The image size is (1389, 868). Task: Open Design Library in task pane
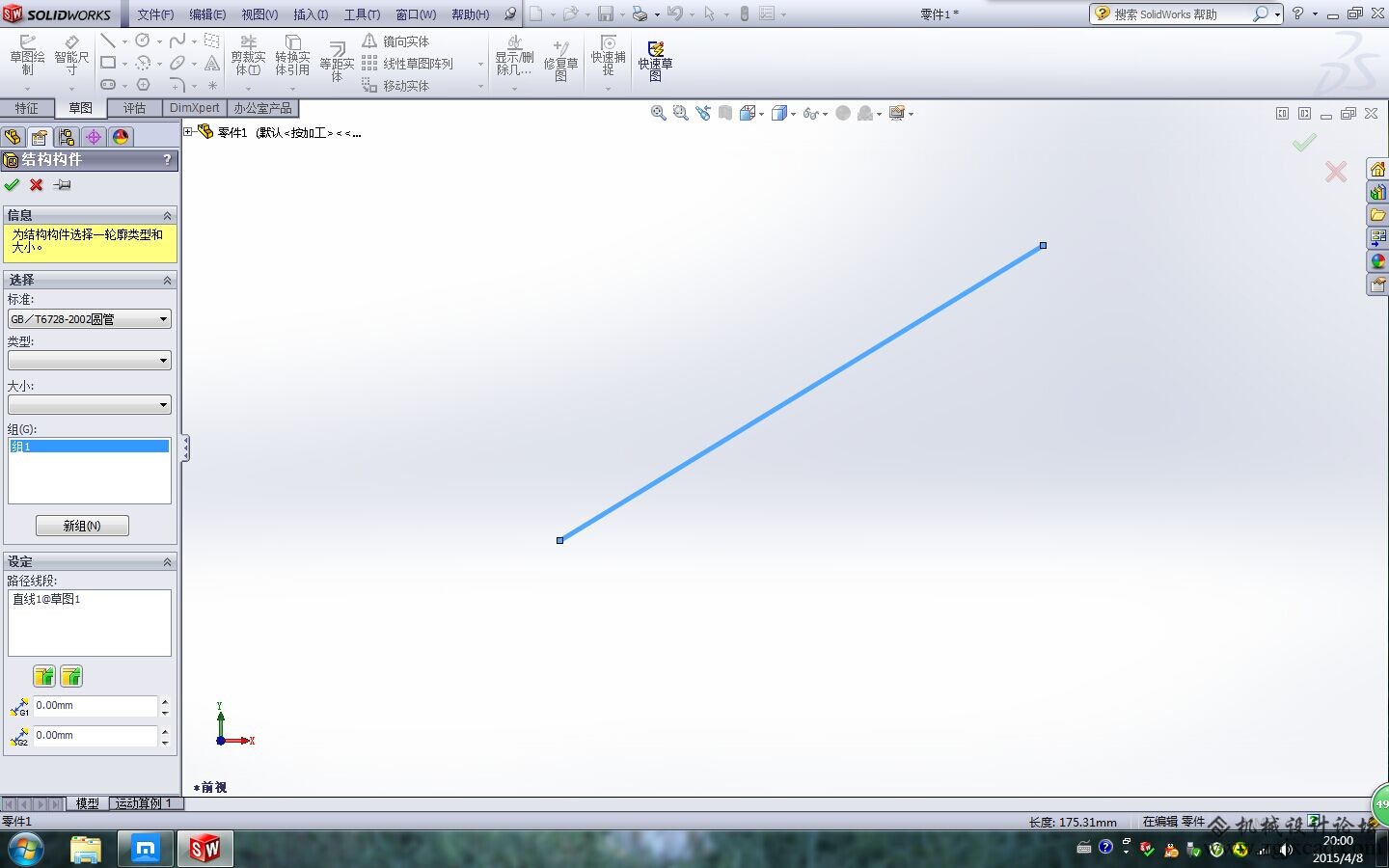(x=1377, y=192)
